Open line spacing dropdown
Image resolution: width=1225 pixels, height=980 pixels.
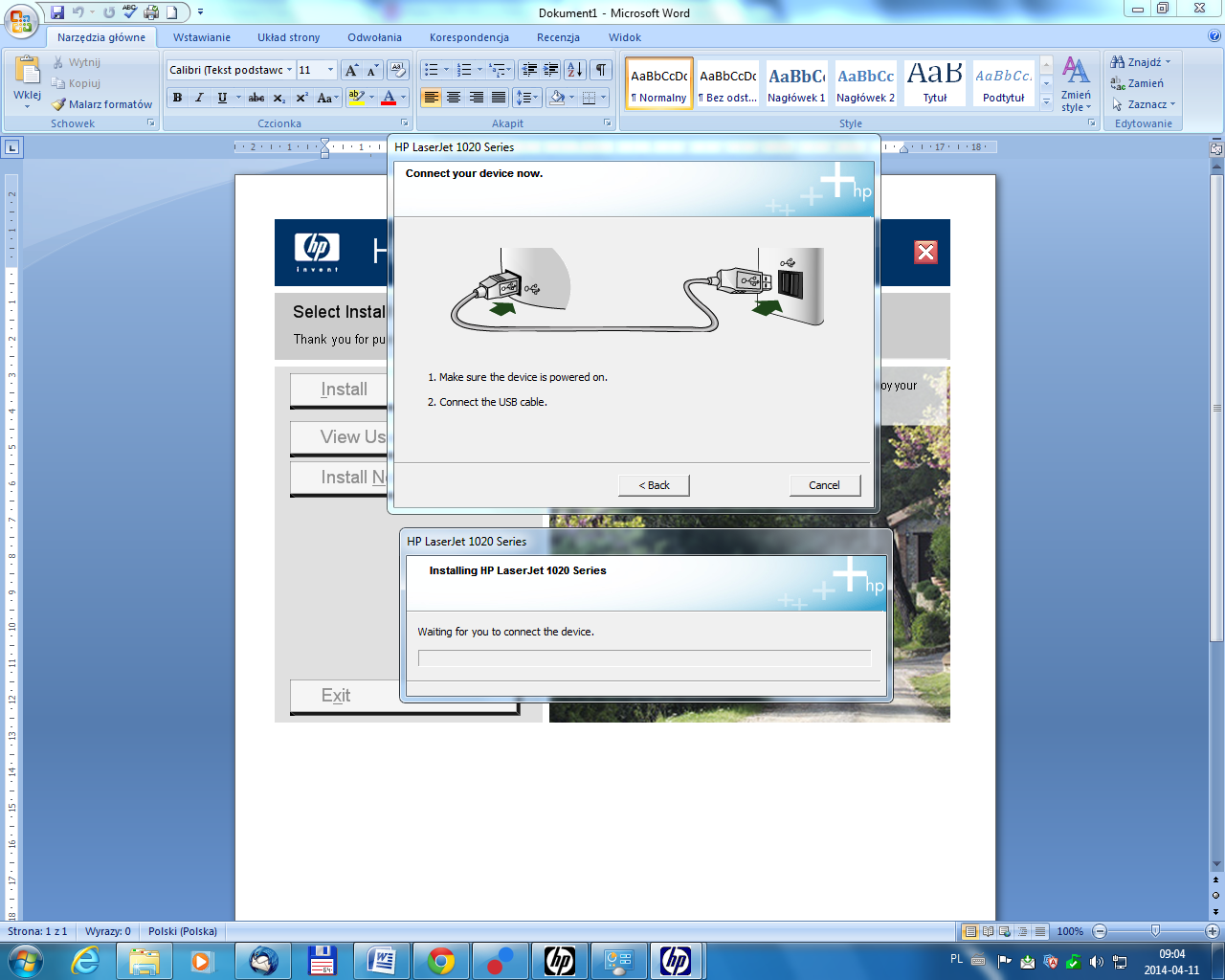click(528, 98)
